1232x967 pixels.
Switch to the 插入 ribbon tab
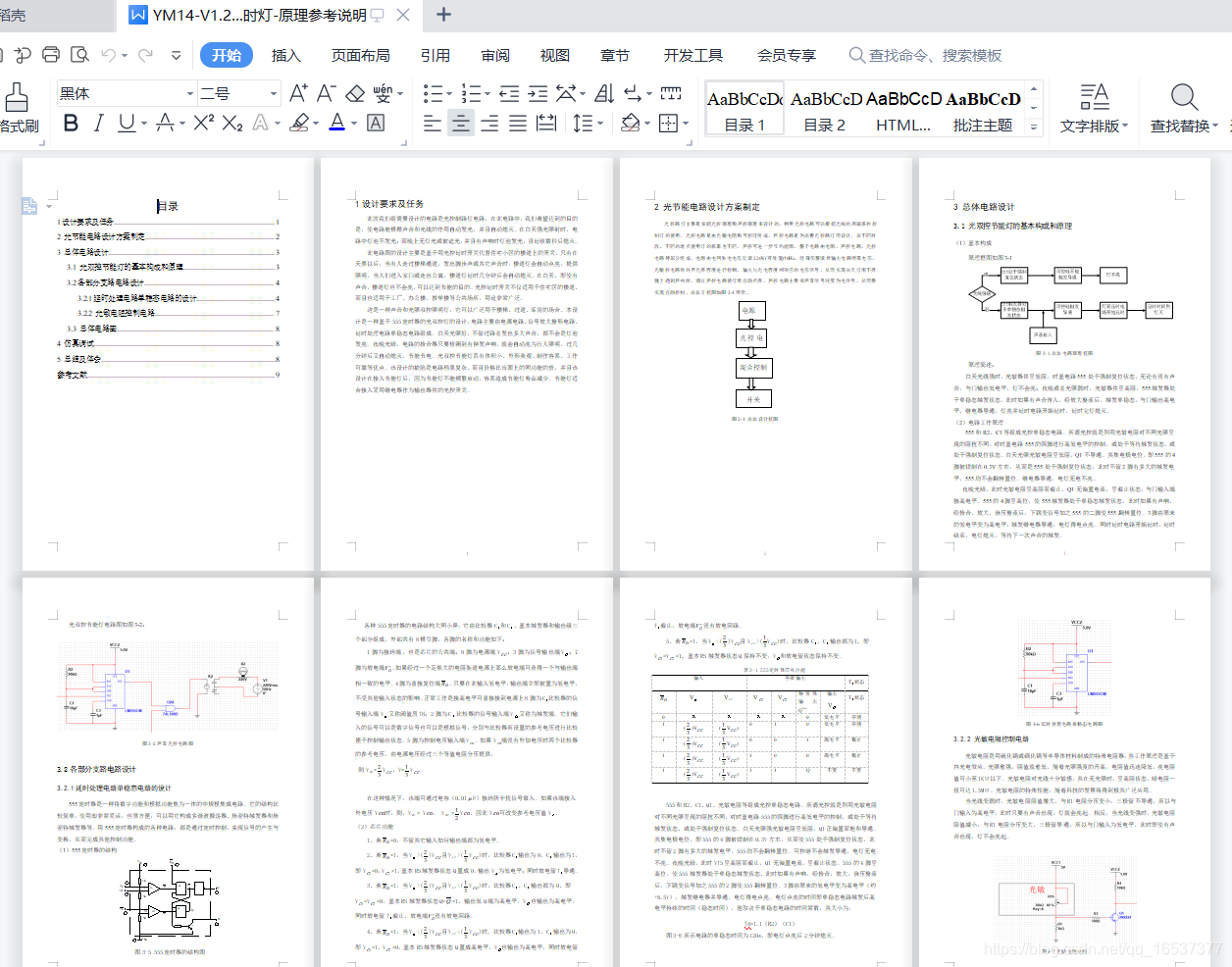[285, 55]
